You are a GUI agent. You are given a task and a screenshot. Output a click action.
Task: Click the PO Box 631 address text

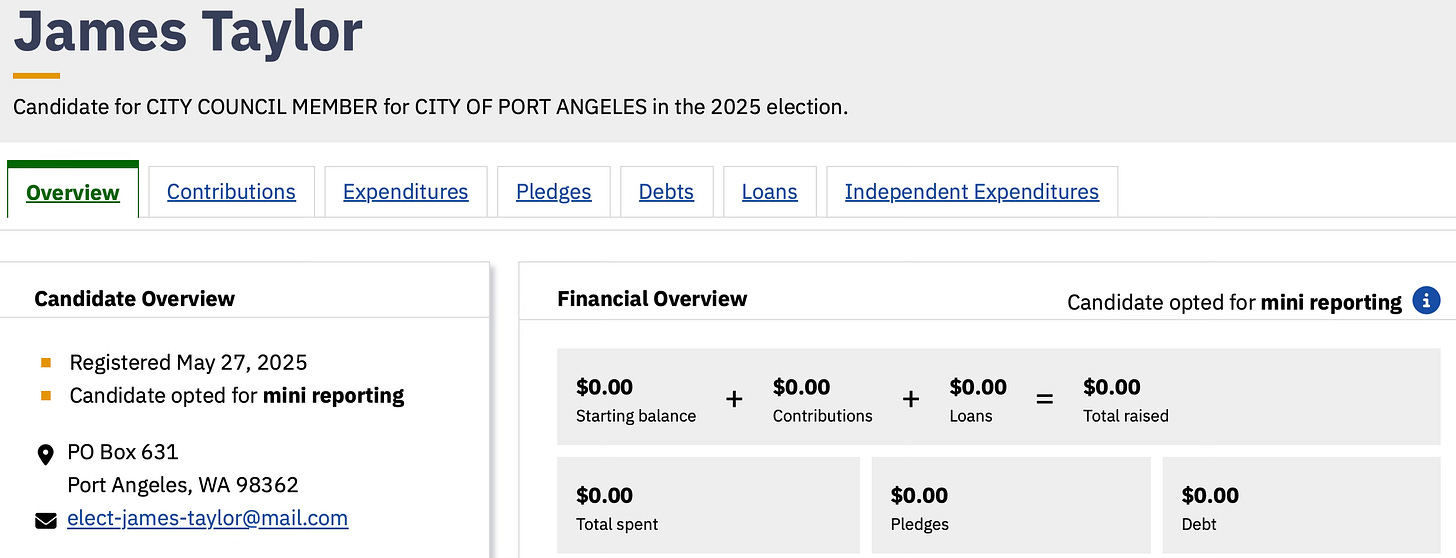click(123, 452)
